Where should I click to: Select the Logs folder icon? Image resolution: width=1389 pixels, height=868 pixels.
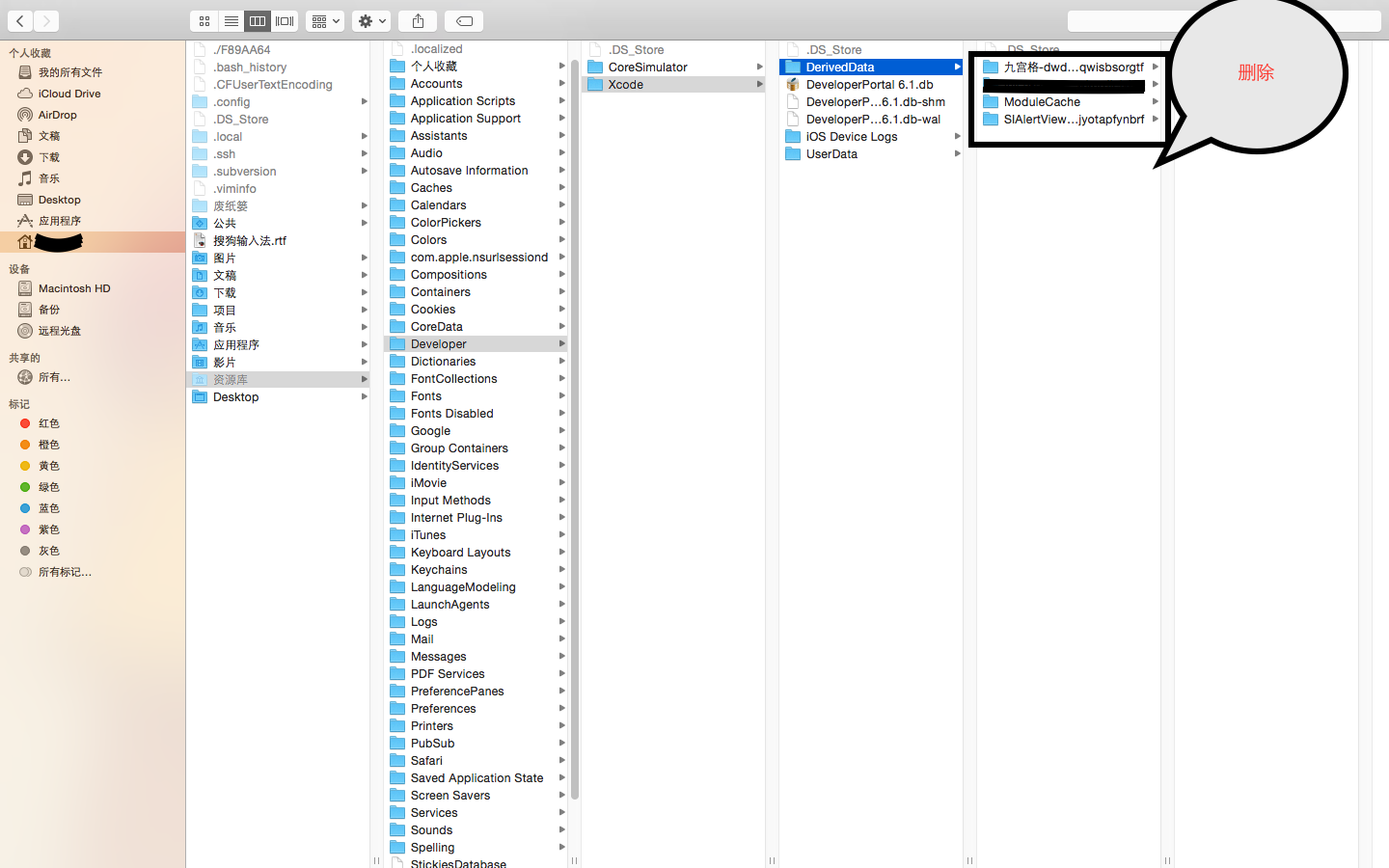397,622
